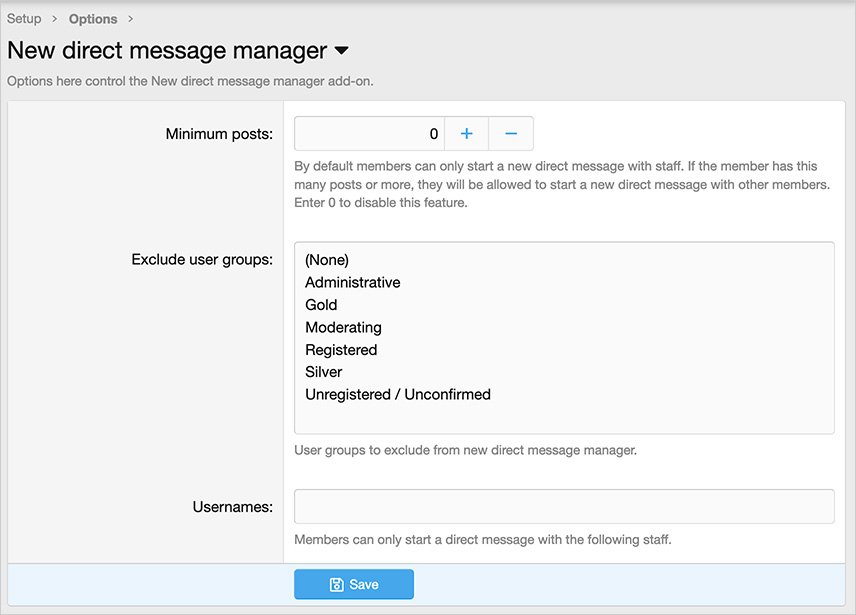Select the Registered user group
Screen dimensions: 856x615
[341, 350]
